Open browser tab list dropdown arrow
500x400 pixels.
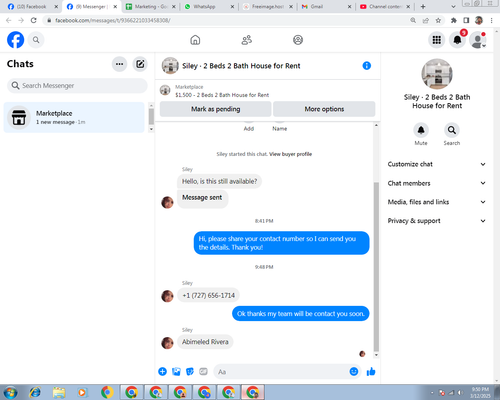(453, 6)
